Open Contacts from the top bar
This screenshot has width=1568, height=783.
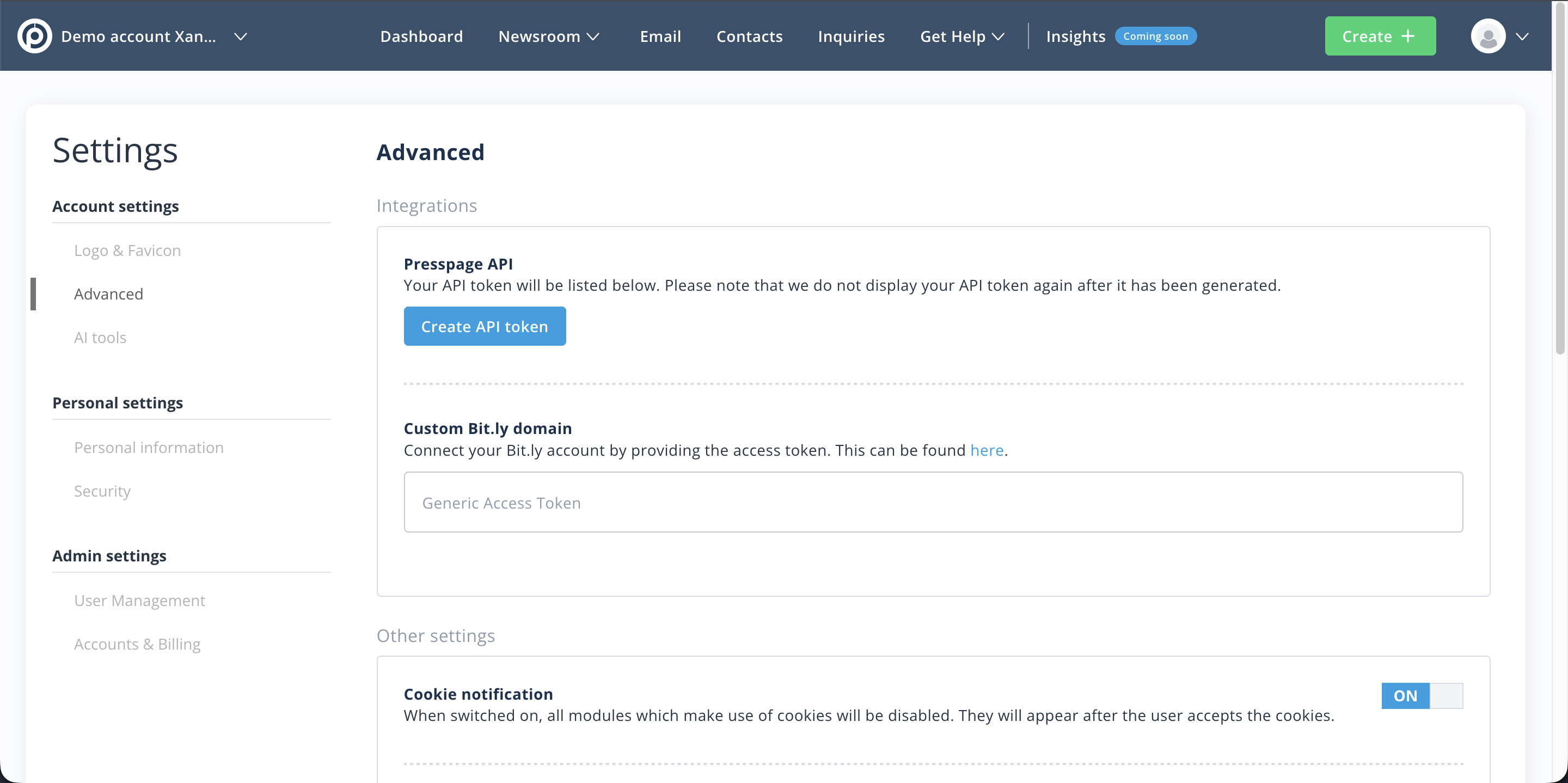(x=749, y=36)
